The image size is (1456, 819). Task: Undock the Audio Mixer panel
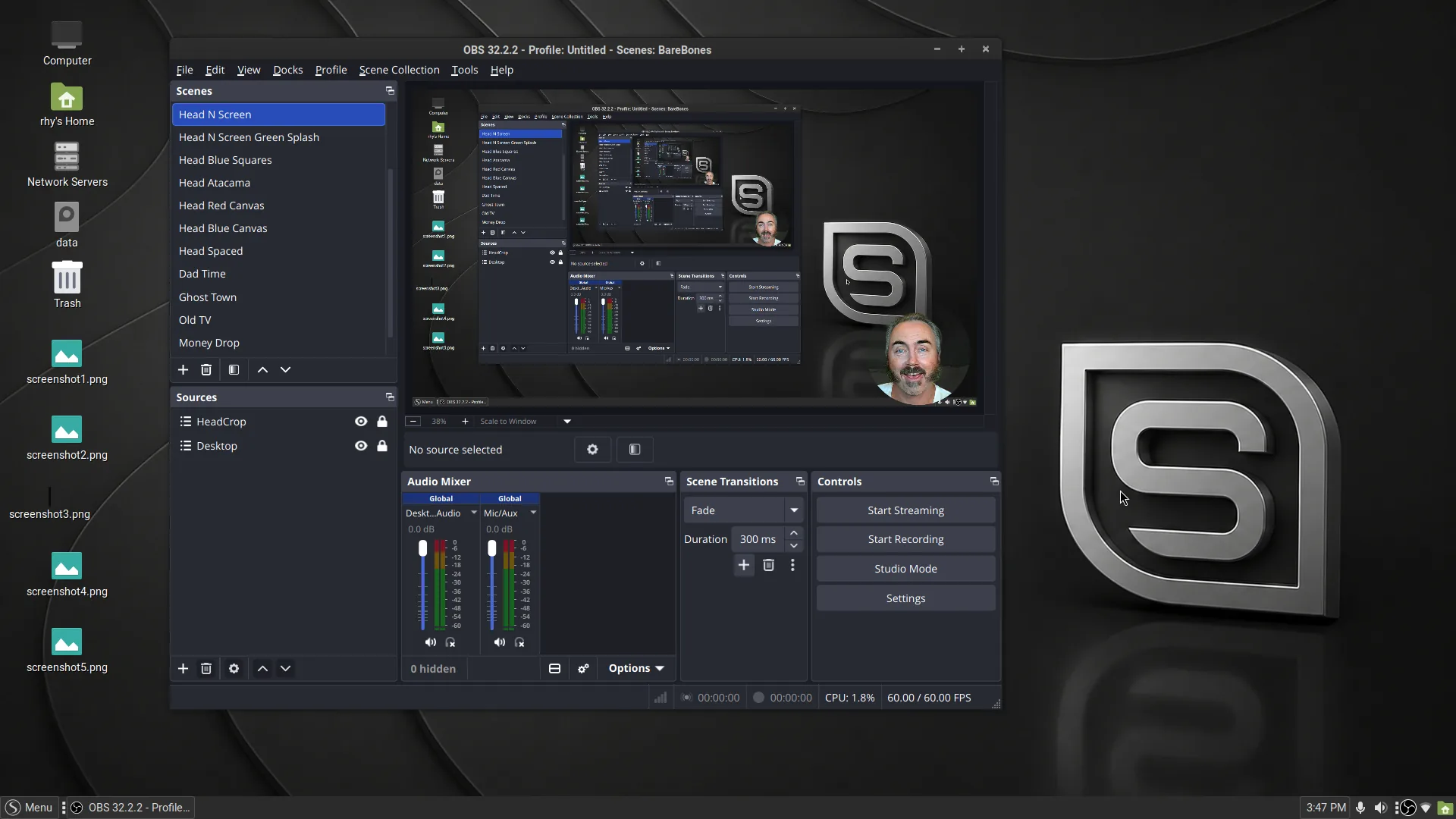click(x=669, y=482)
